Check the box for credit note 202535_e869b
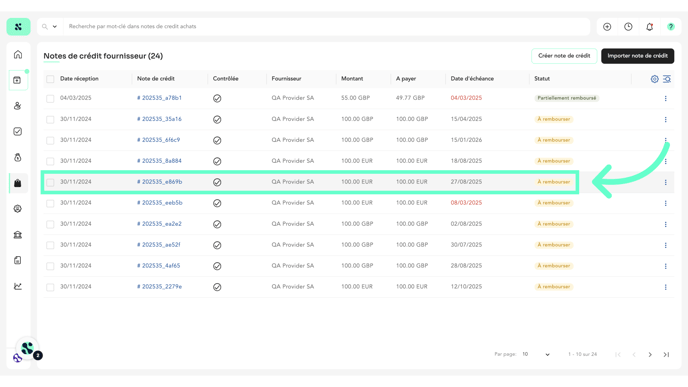 (50, 182)
